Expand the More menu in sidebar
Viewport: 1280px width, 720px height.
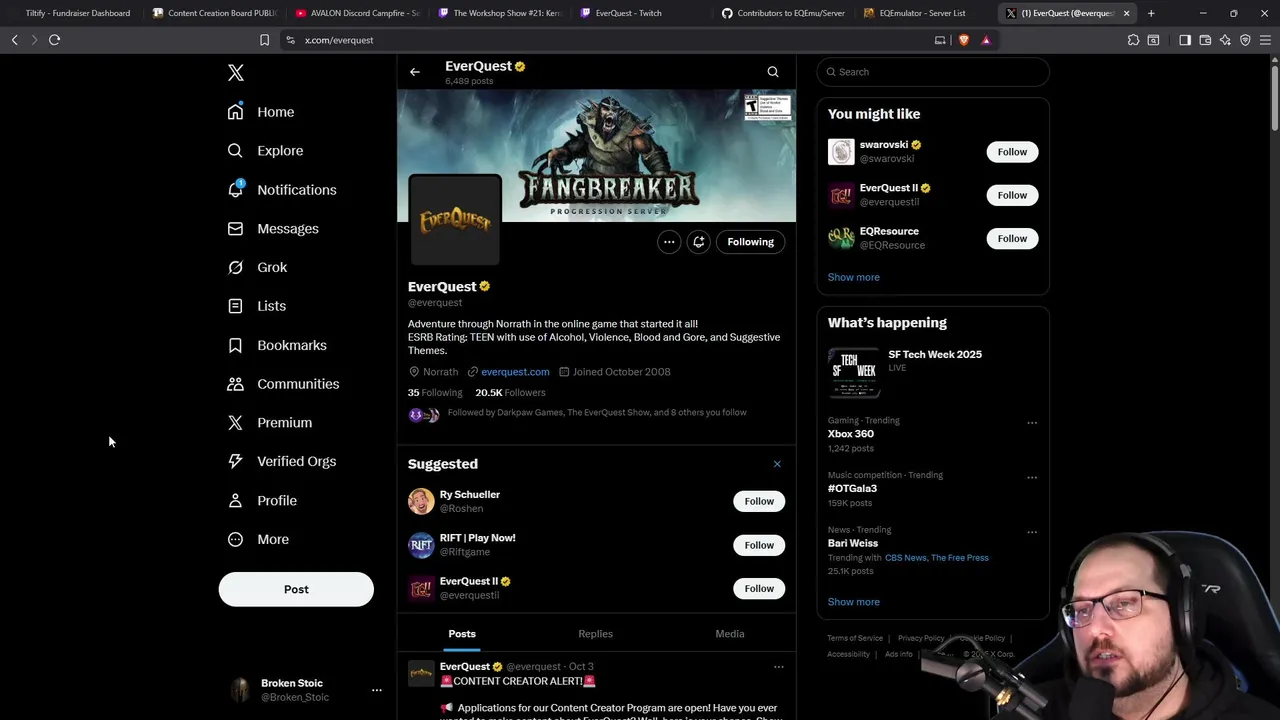[x=258, y=539]
